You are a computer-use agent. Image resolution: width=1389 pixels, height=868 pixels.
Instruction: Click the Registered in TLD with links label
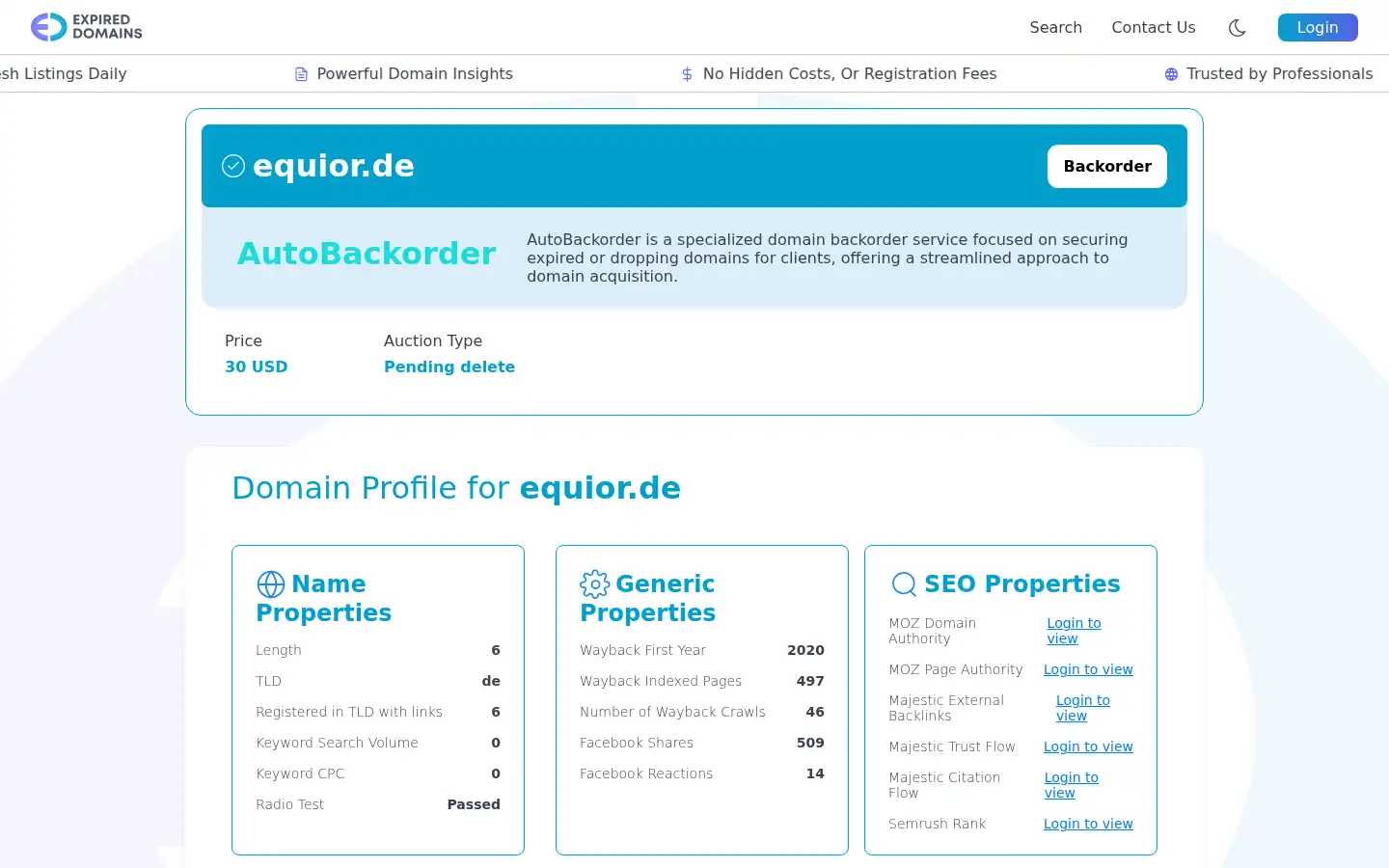point(349,712)
